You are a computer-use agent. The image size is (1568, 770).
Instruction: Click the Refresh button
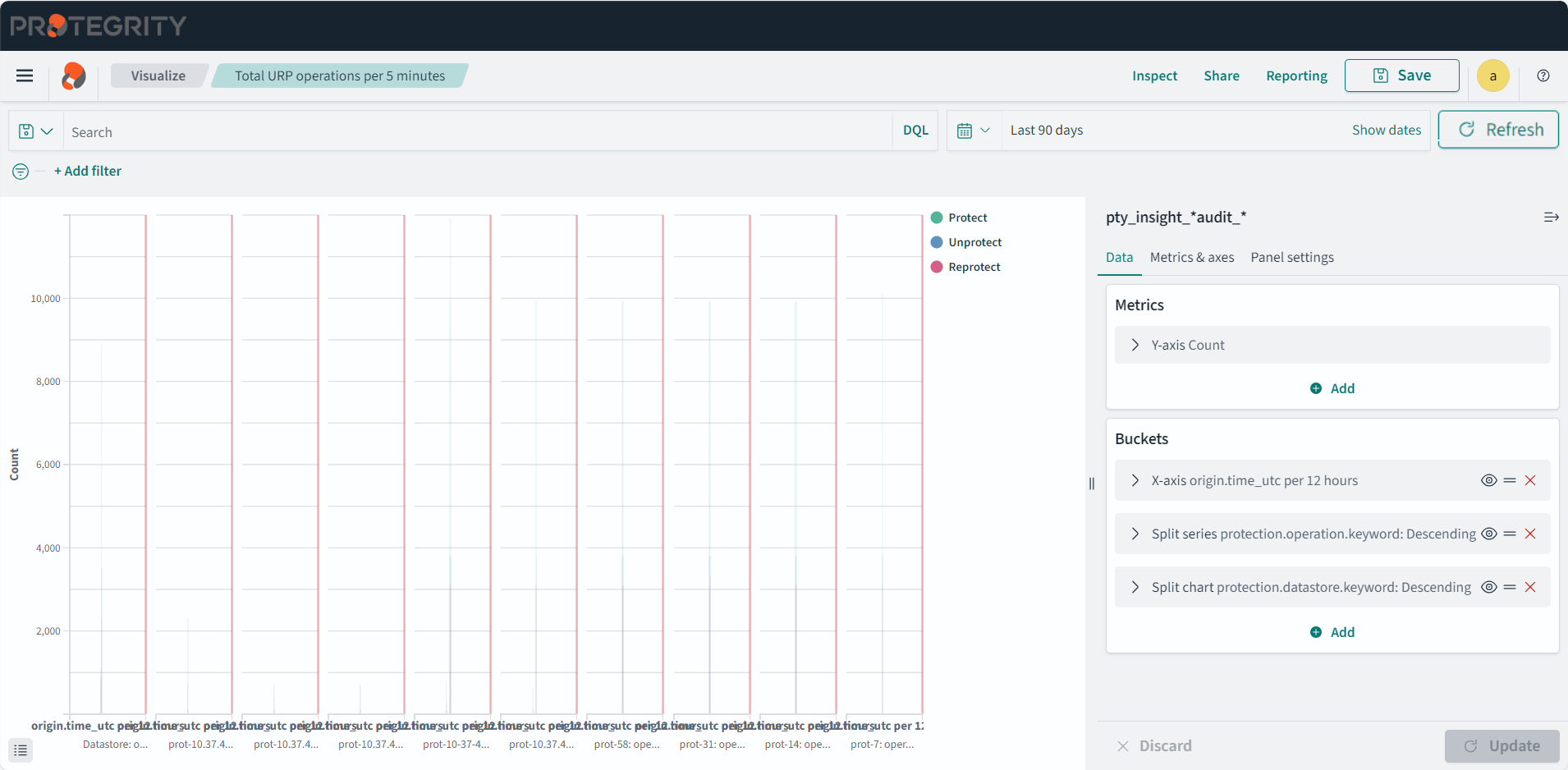1498,130
